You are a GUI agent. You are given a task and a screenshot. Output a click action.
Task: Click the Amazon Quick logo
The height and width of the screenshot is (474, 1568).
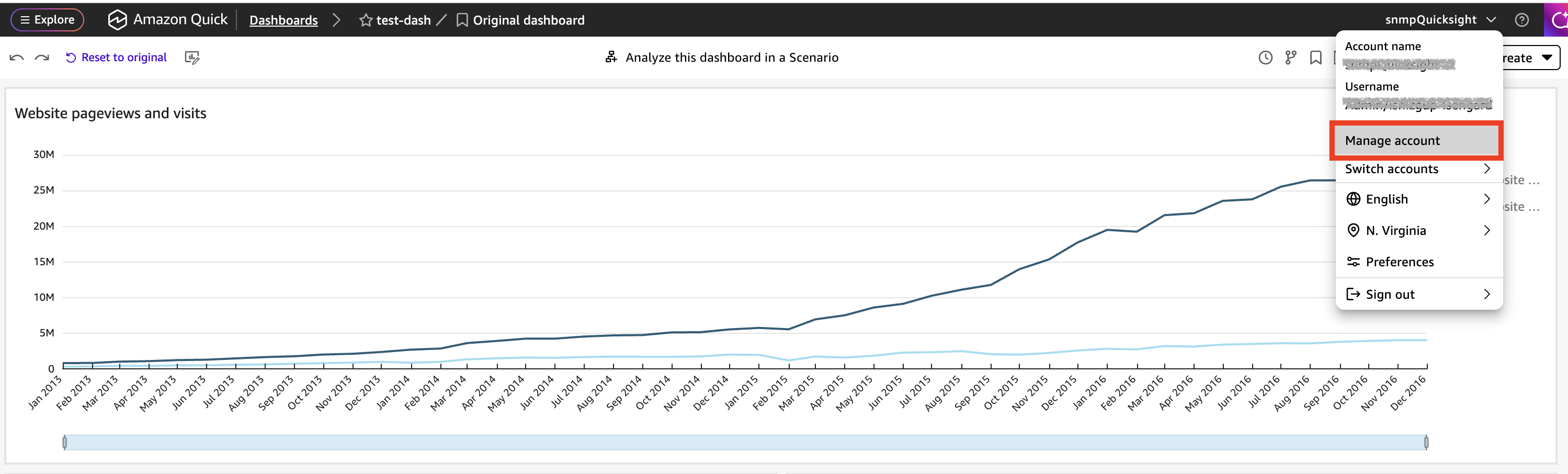[x=167, y=20]
